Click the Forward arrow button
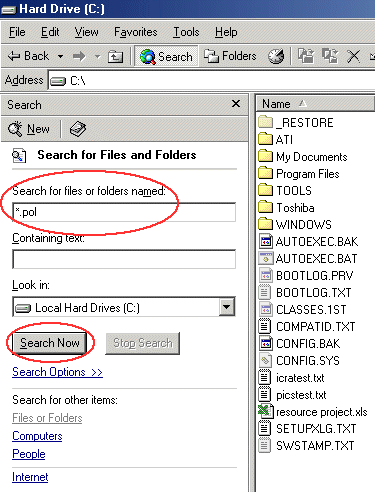 point(79,56)
